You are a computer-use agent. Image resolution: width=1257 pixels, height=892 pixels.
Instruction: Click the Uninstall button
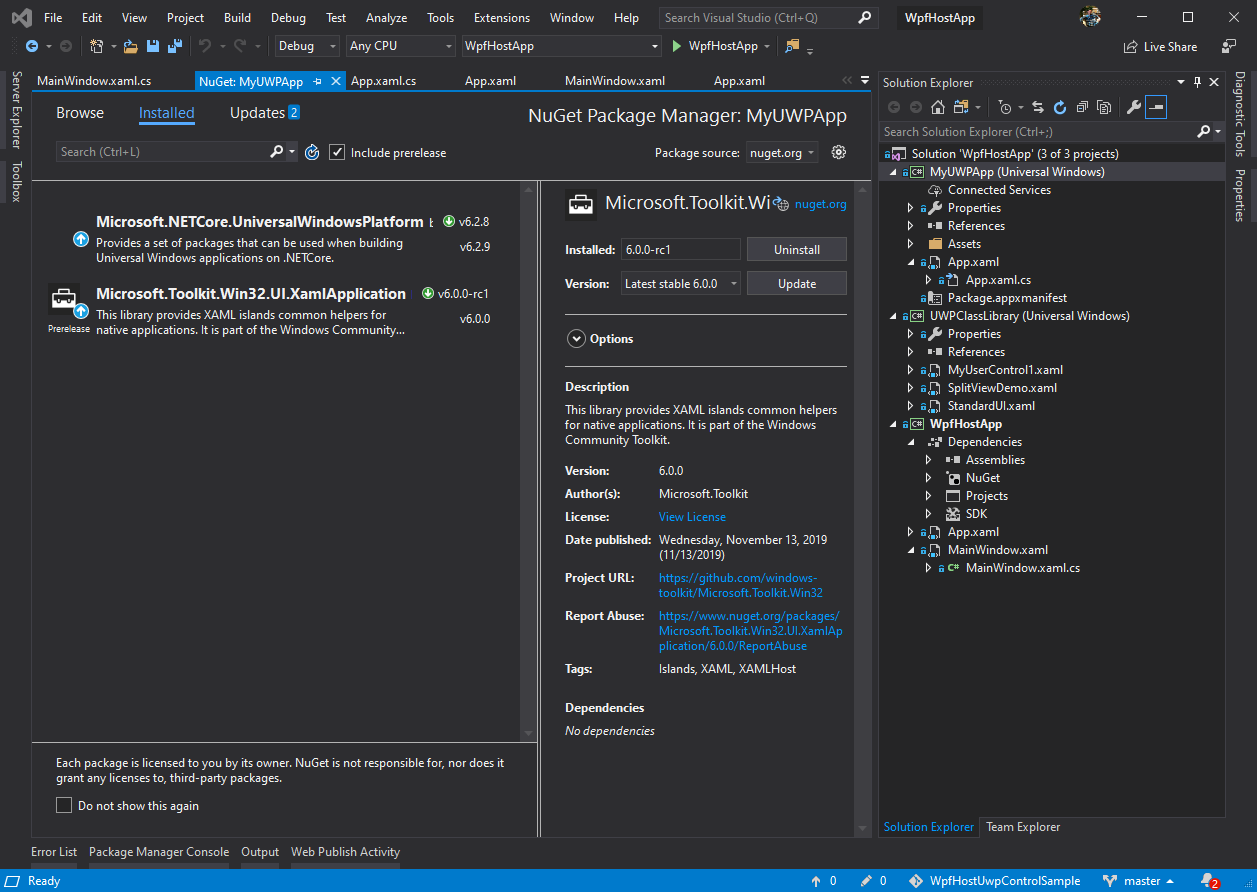click(x=796, y=250)
